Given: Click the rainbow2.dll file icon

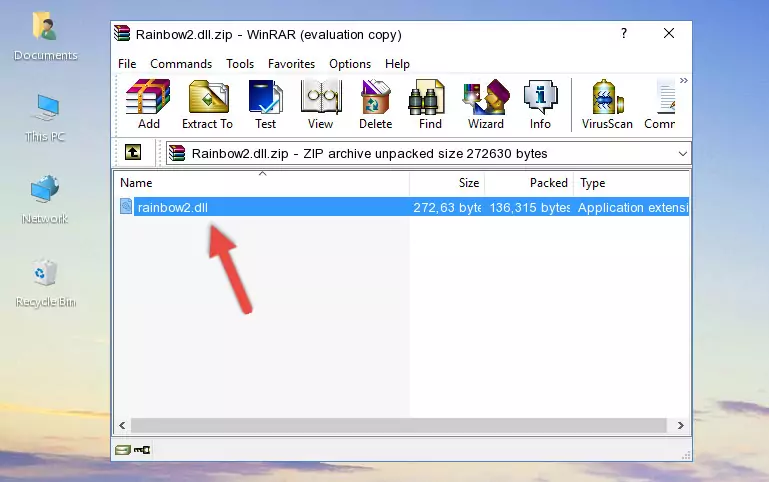Looking at the screenshot, I should pos(126,206).
